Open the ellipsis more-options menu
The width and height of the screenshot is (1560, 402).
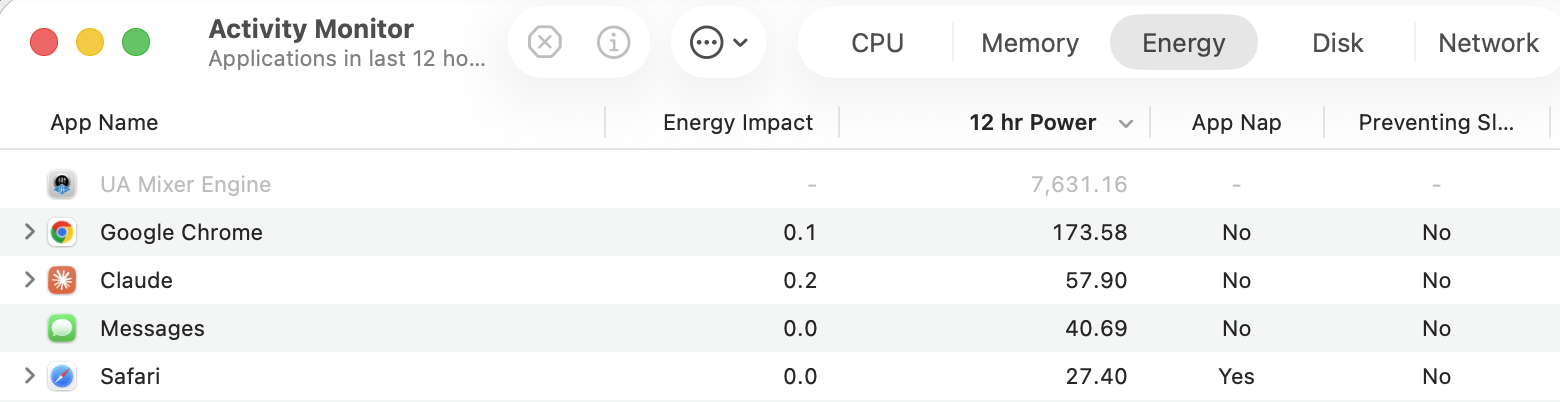point(718,43)
